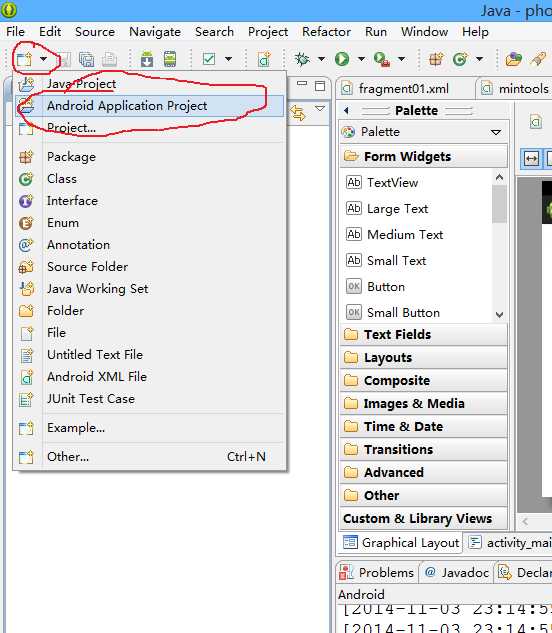552x633 pixels.
Task: Select Java Working Set
Action: (150, 289)
